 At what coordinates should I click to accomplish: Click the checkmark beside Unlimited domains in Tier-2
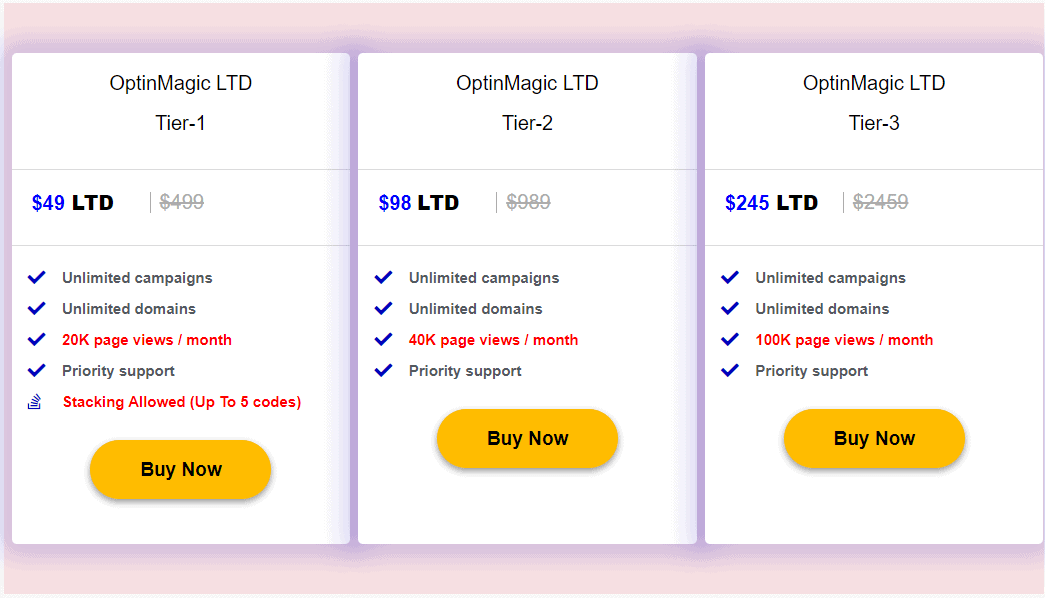click(384, 309)
